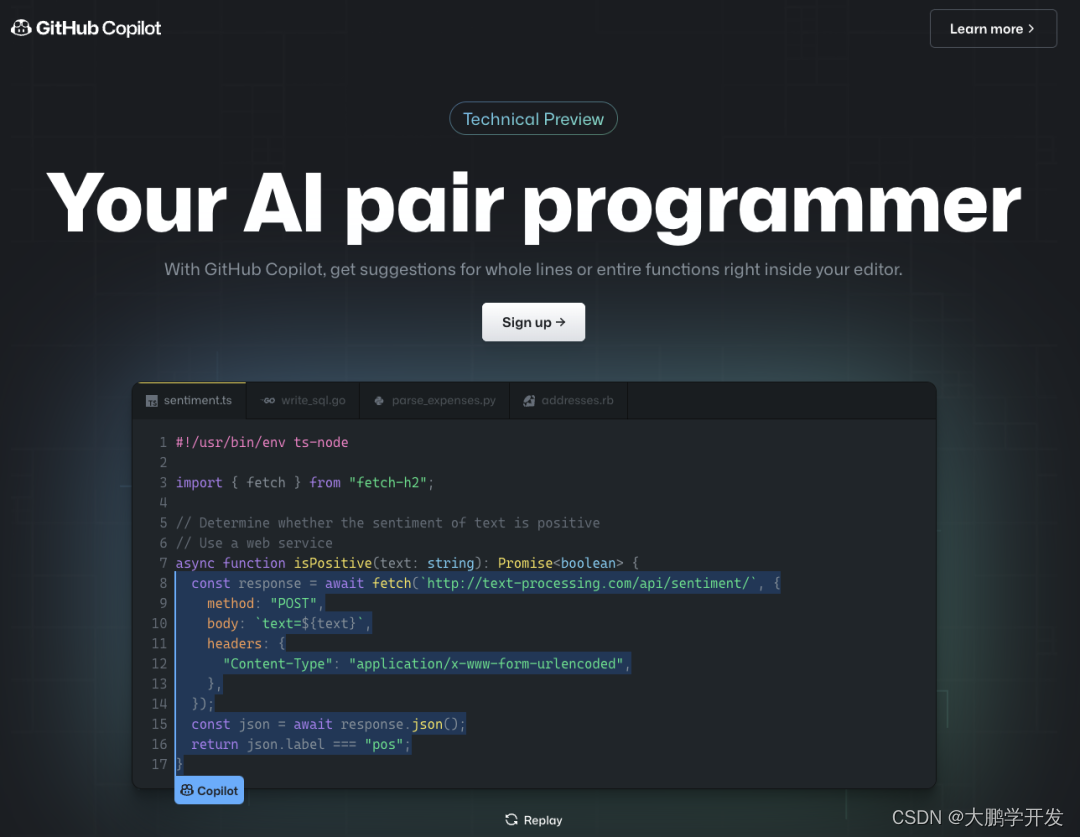Click the 'const json = await response.json()' line

[329, 724]
